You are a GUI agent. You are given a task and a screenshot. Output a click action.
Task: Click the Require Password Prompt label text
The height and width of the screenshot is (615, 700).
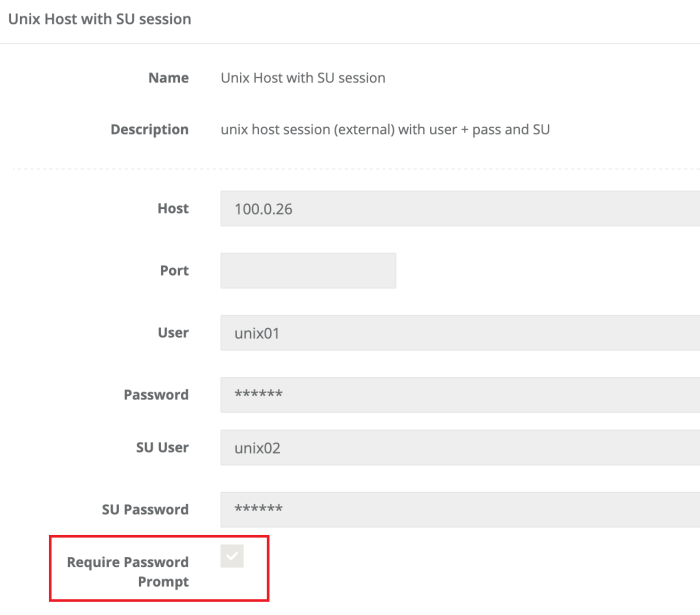pos(128,572)
